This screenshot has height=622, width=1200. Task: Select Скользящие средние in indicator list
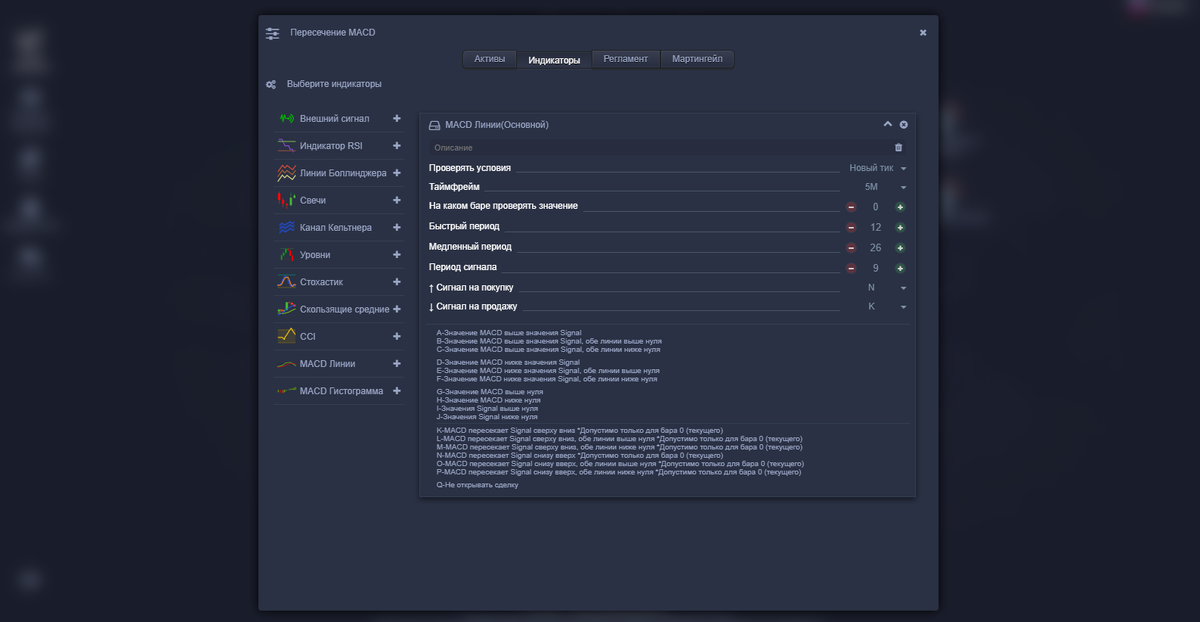coord(345,309)
